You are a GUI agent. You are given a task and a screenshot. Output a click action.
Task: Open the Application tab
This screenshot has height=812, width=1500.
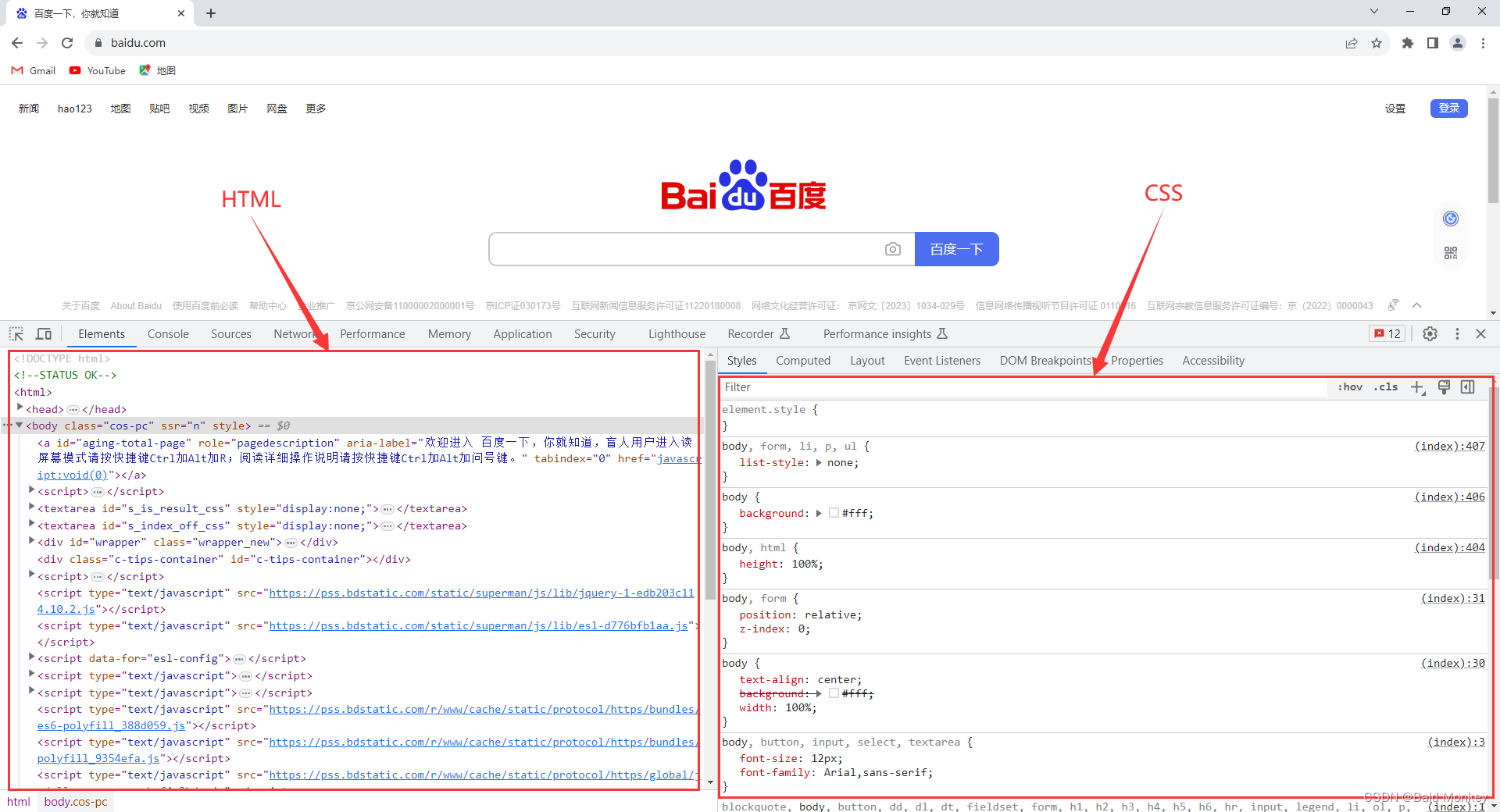523,334
